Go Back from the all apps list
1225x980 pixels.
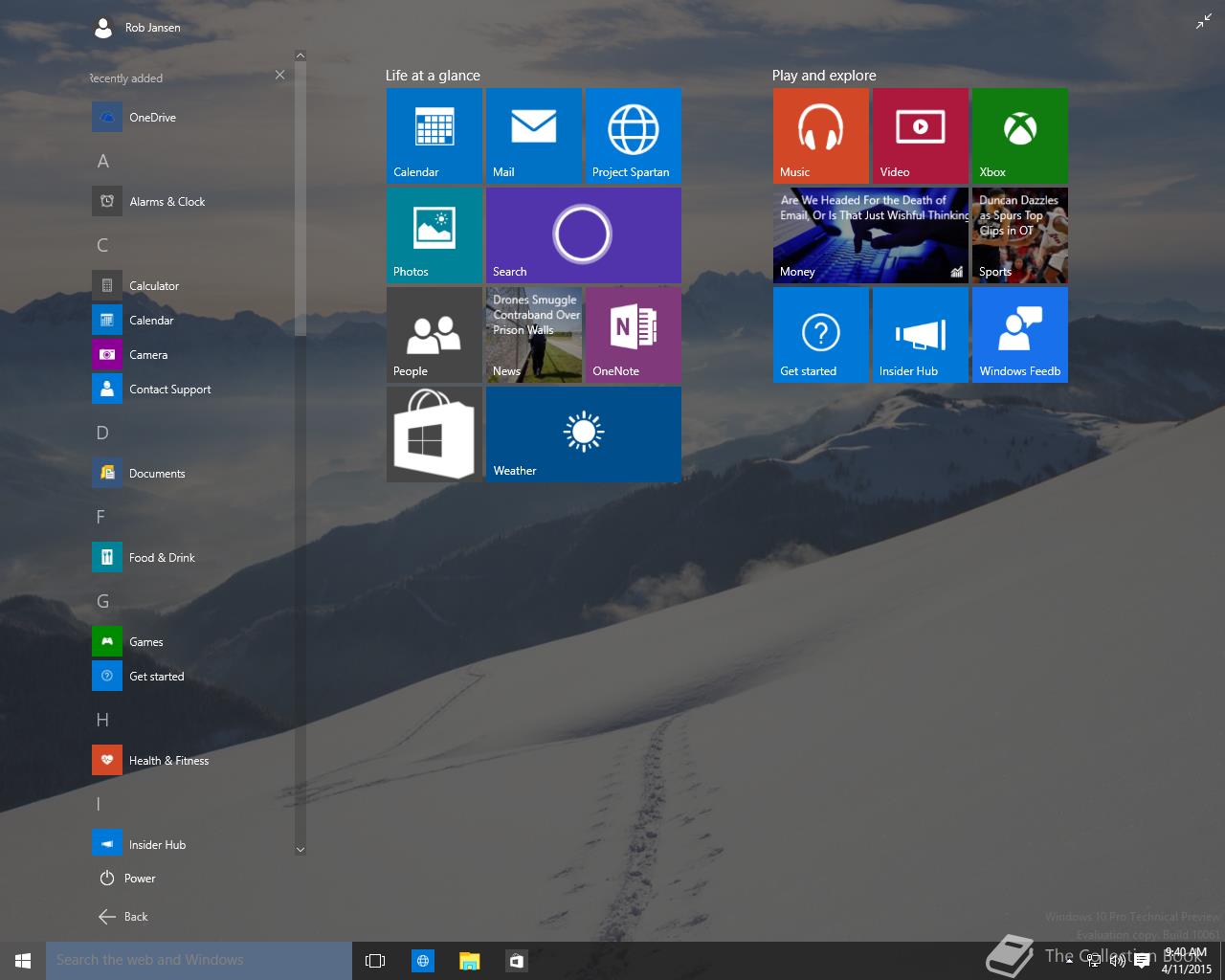pos(122,917)
